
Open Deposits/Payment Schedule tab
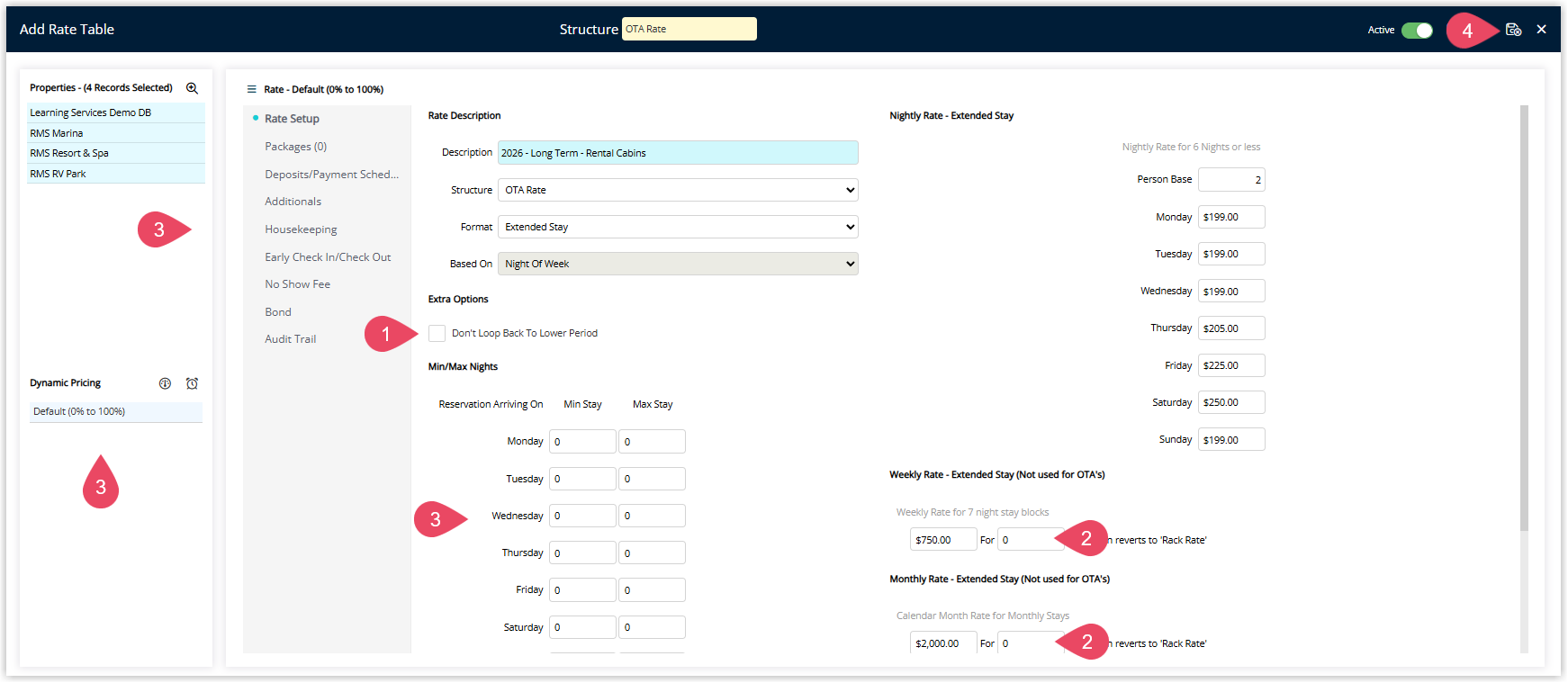331,175
